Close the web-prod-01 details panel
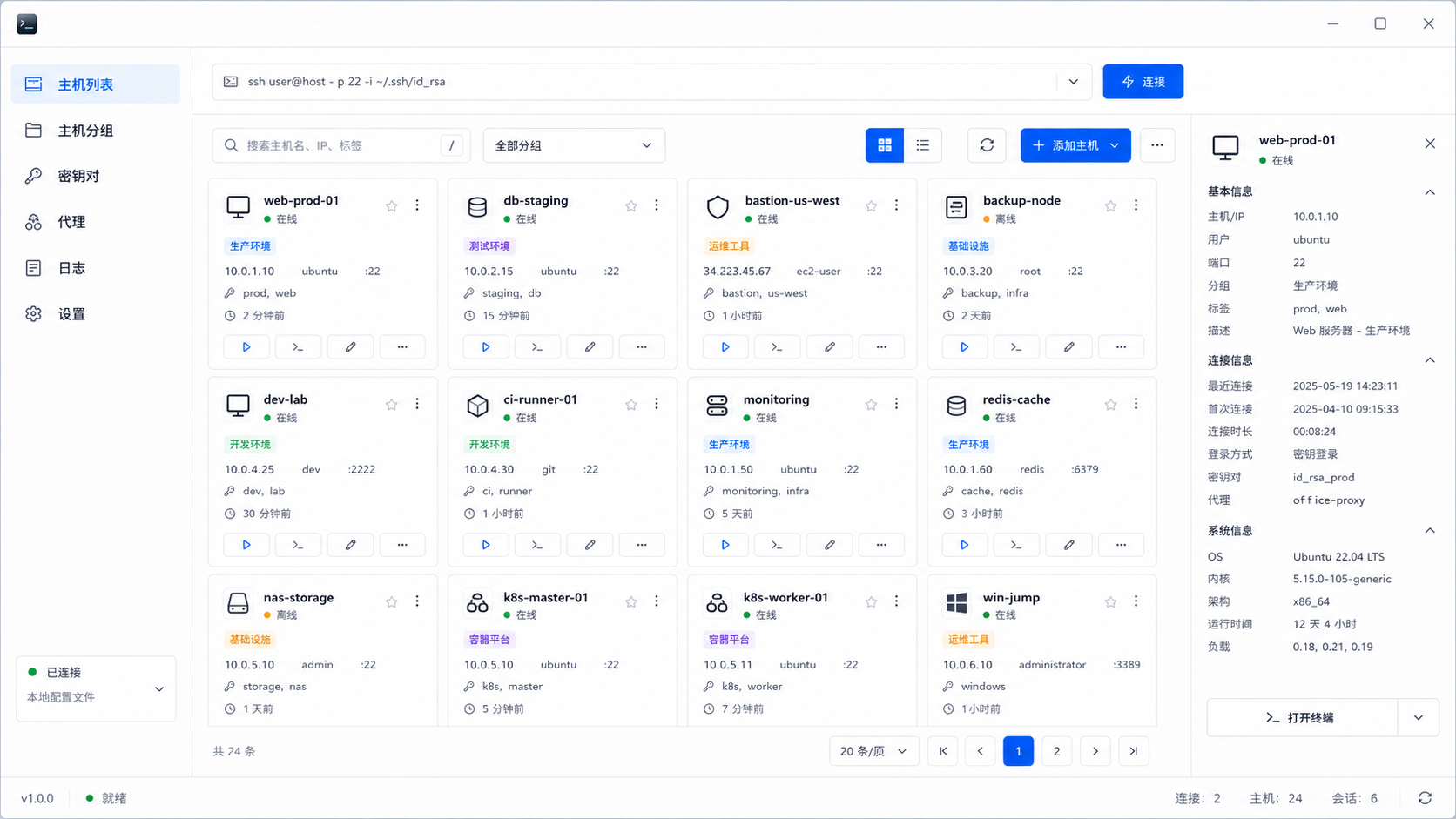 tap(1430, 144)
